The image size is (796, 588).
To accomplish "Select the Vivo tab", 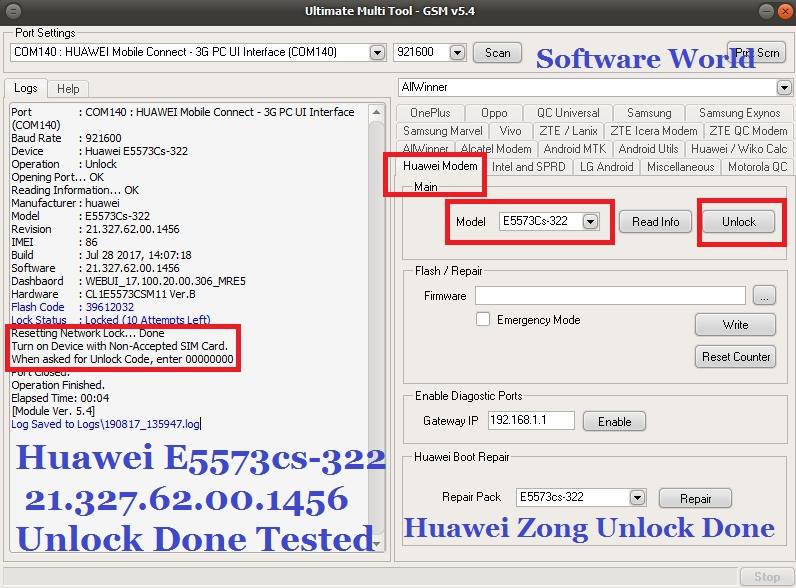I will [x=510, y=131].
